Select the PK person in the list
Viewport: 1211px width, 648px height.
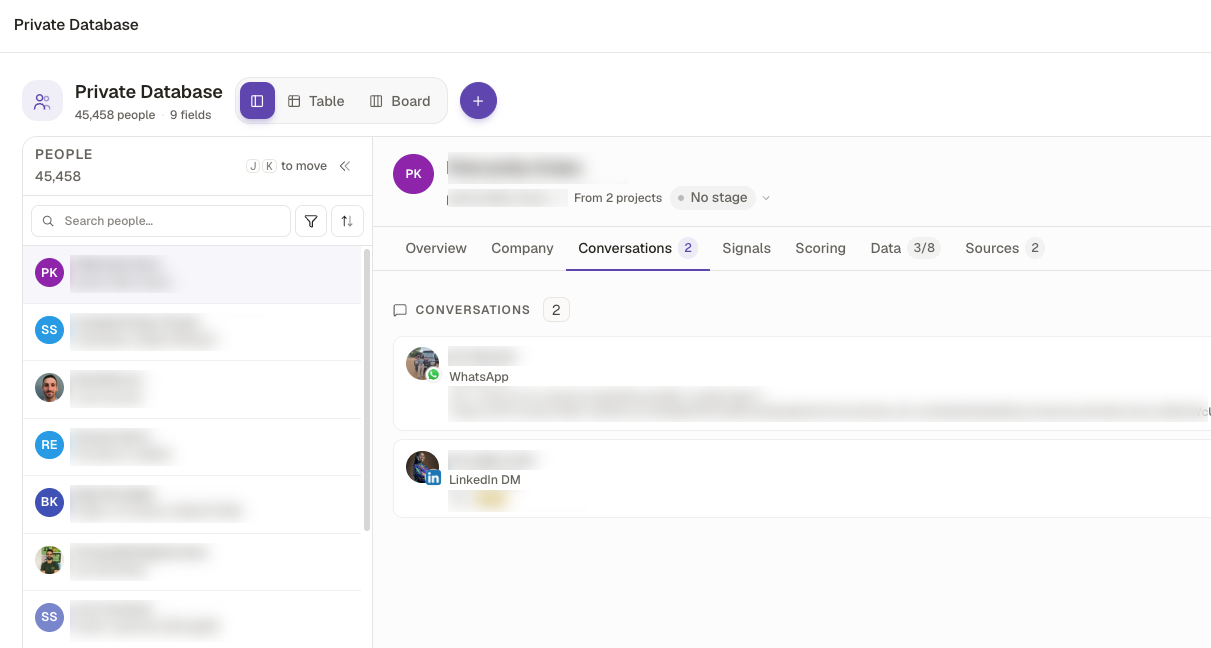tap(192, 273)
